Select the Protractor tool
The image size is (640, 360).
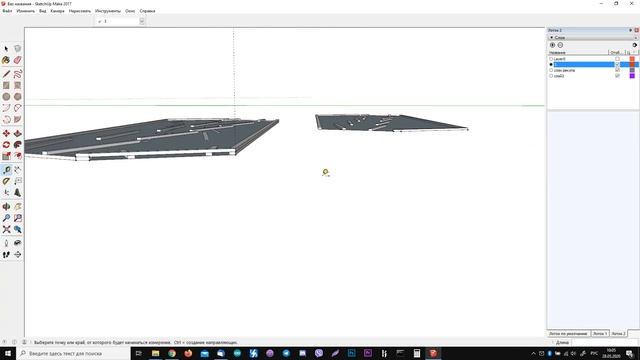[6, 181]
